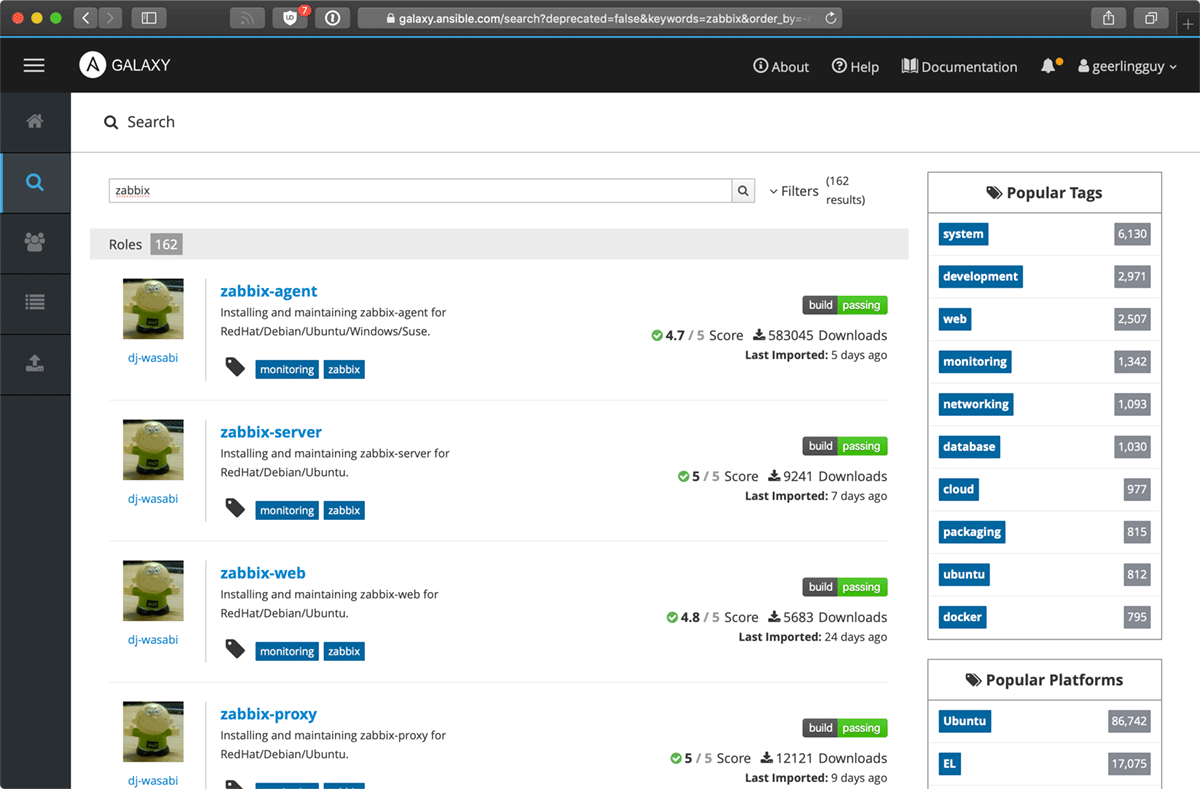The width and height of the screenshot is (1200, 789).
Task: Open Community via sidebar people icon
Action: click(35, 242)
